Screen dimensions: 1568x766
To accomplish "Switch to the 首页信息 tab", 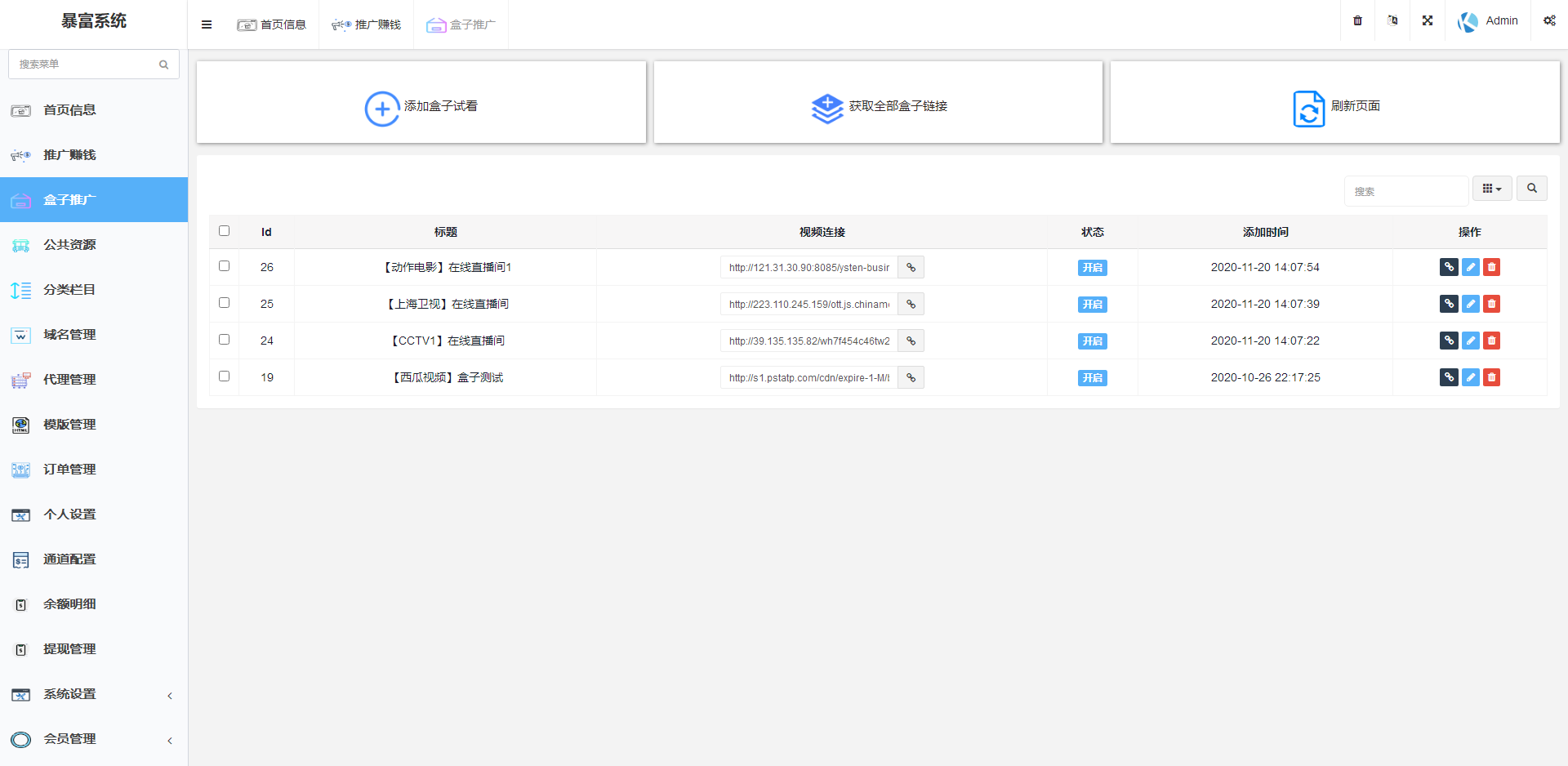I will click(x=272, y=24).
